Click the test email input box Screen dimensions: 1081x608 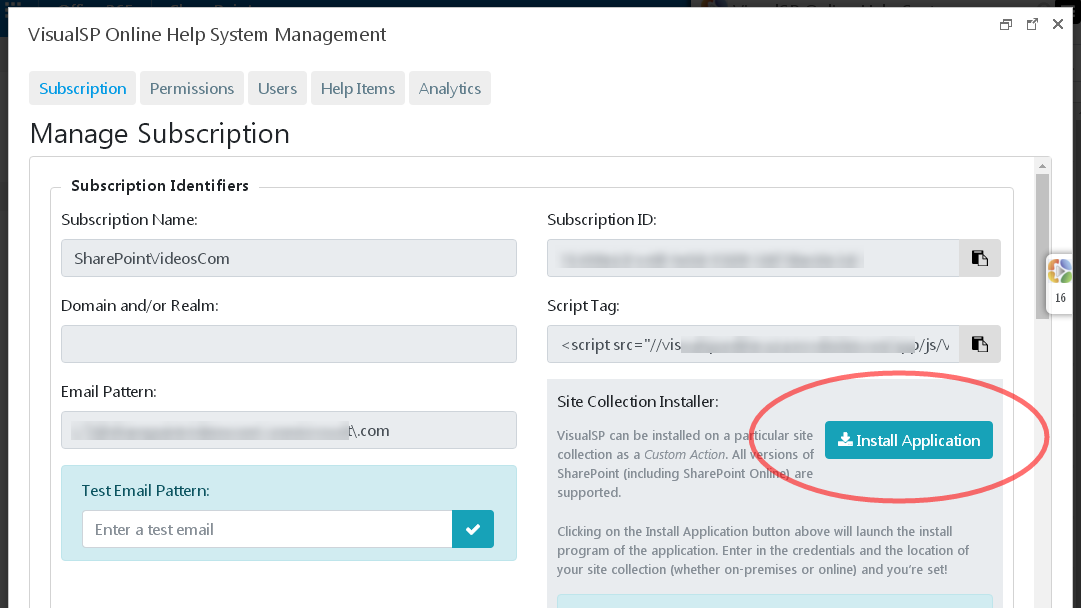(267, 529)
